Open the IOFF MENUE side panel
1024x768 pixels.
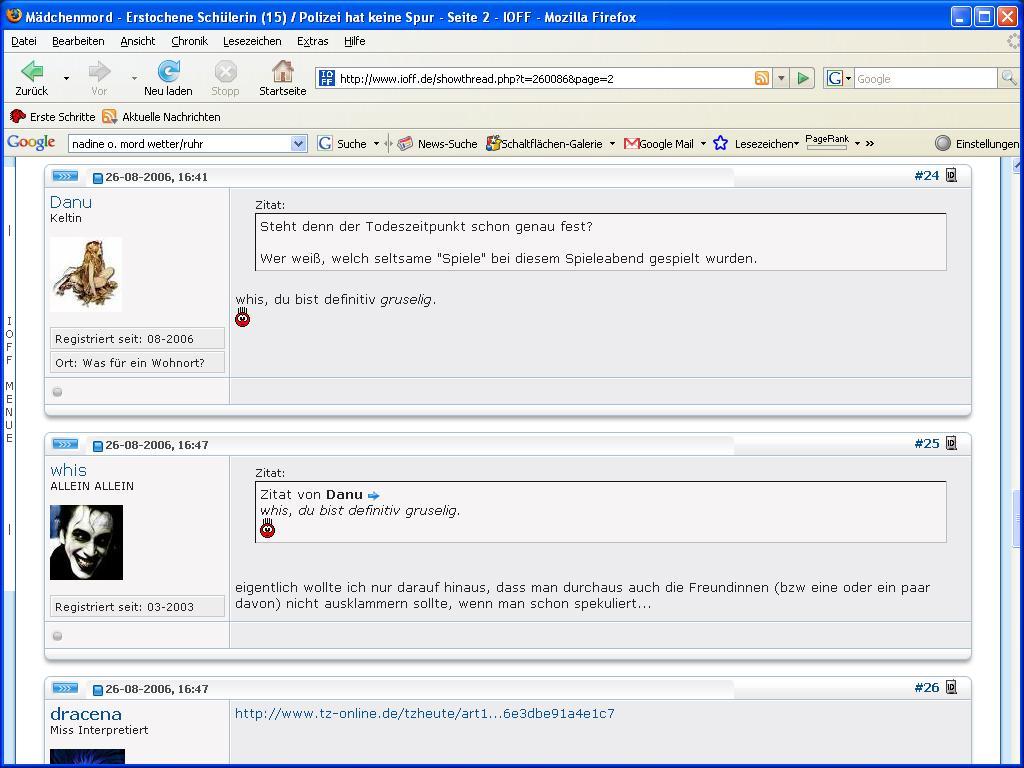9,379
